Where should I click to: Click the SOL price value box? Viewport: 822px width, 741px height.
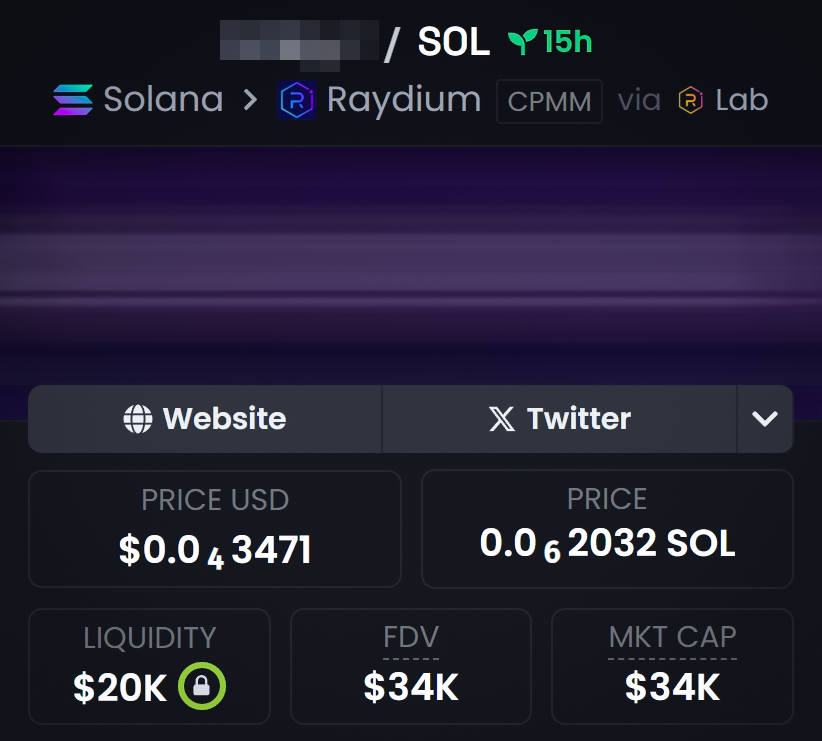607,529
